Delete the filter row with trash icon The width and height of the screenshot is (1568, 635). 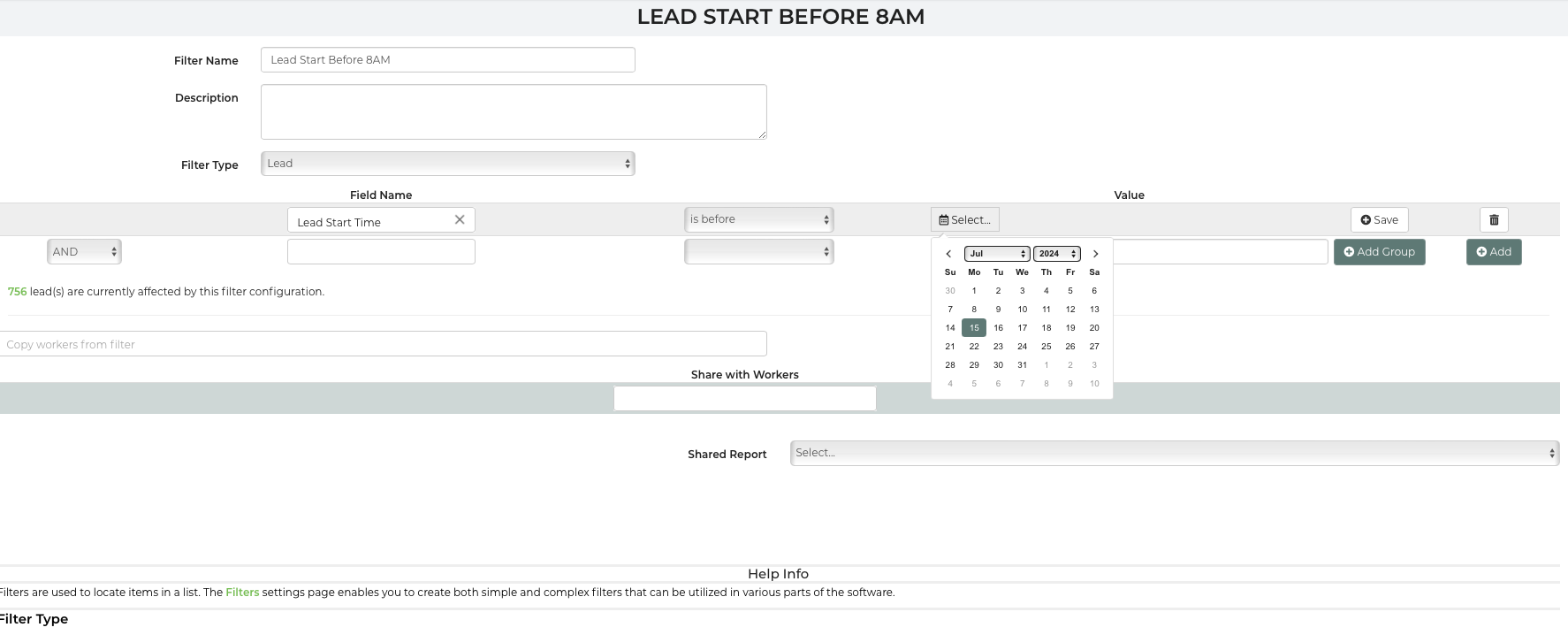(1493, 220)
